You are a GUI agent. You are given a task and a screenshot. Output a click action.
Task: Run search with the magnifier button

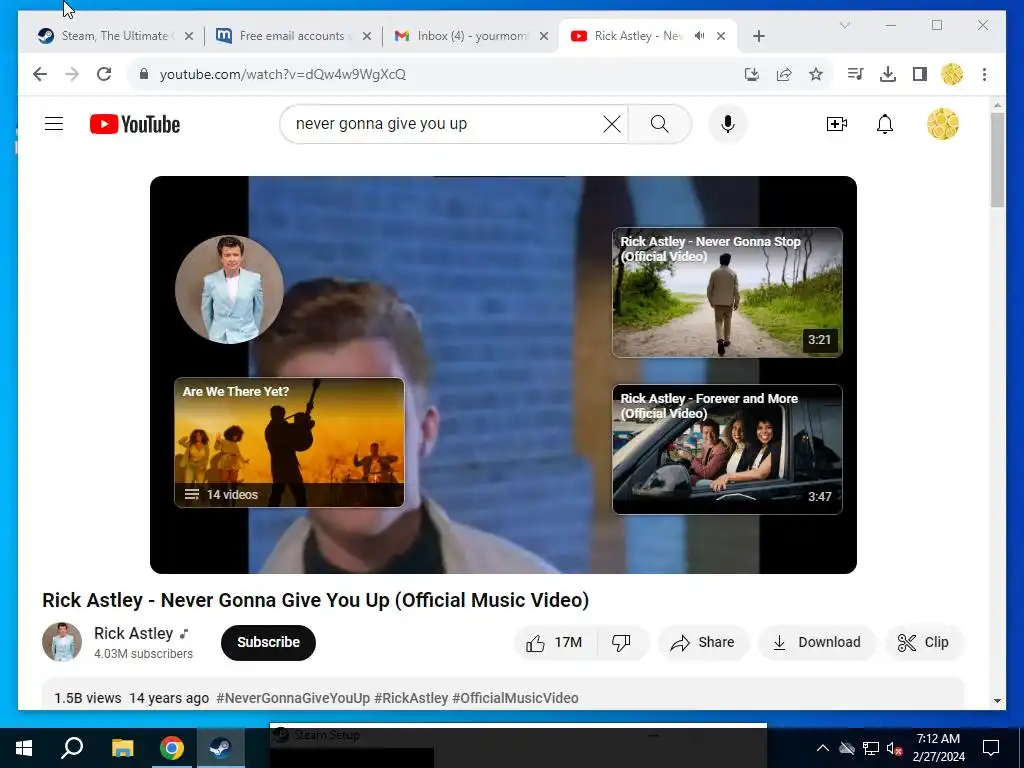click(x=660, y=123)
